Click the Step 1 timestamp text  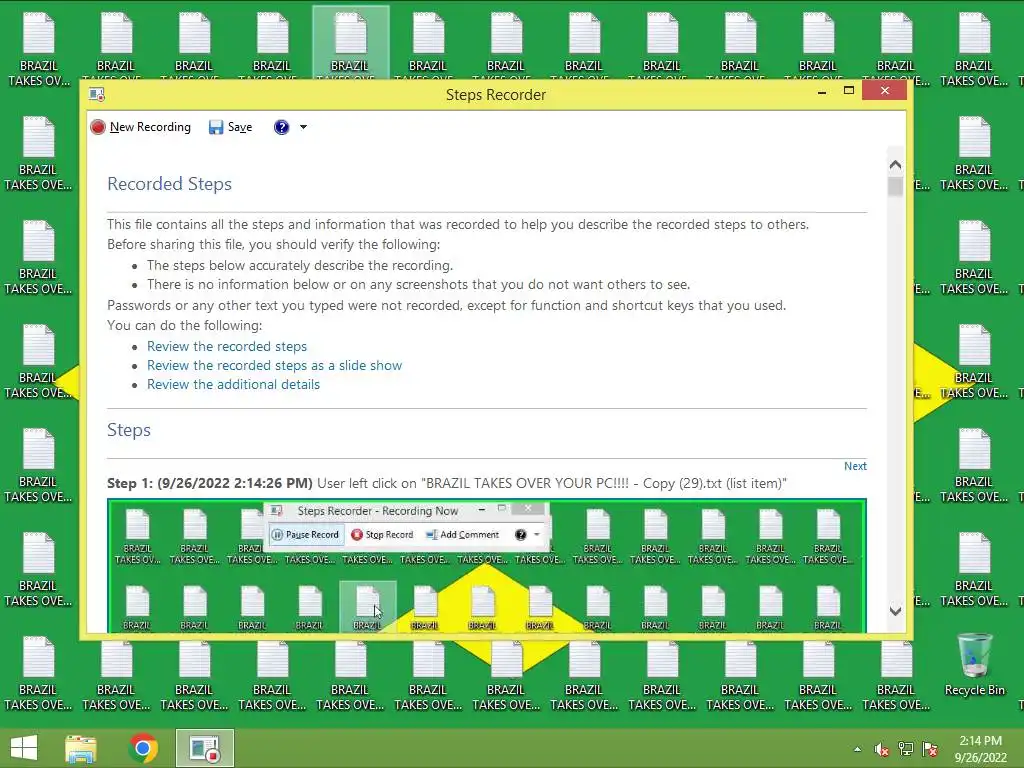(235, 483)
